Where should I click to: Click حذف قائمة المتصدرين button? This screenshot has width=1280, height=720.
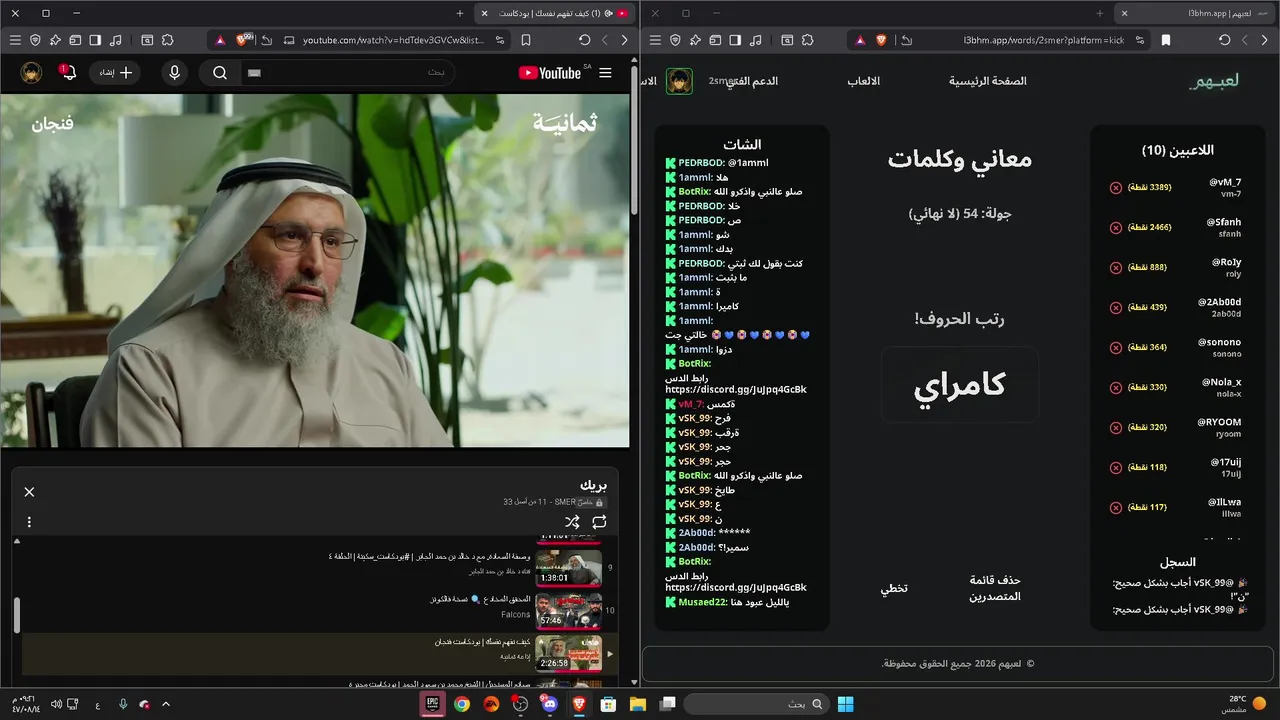click(995, 588)
